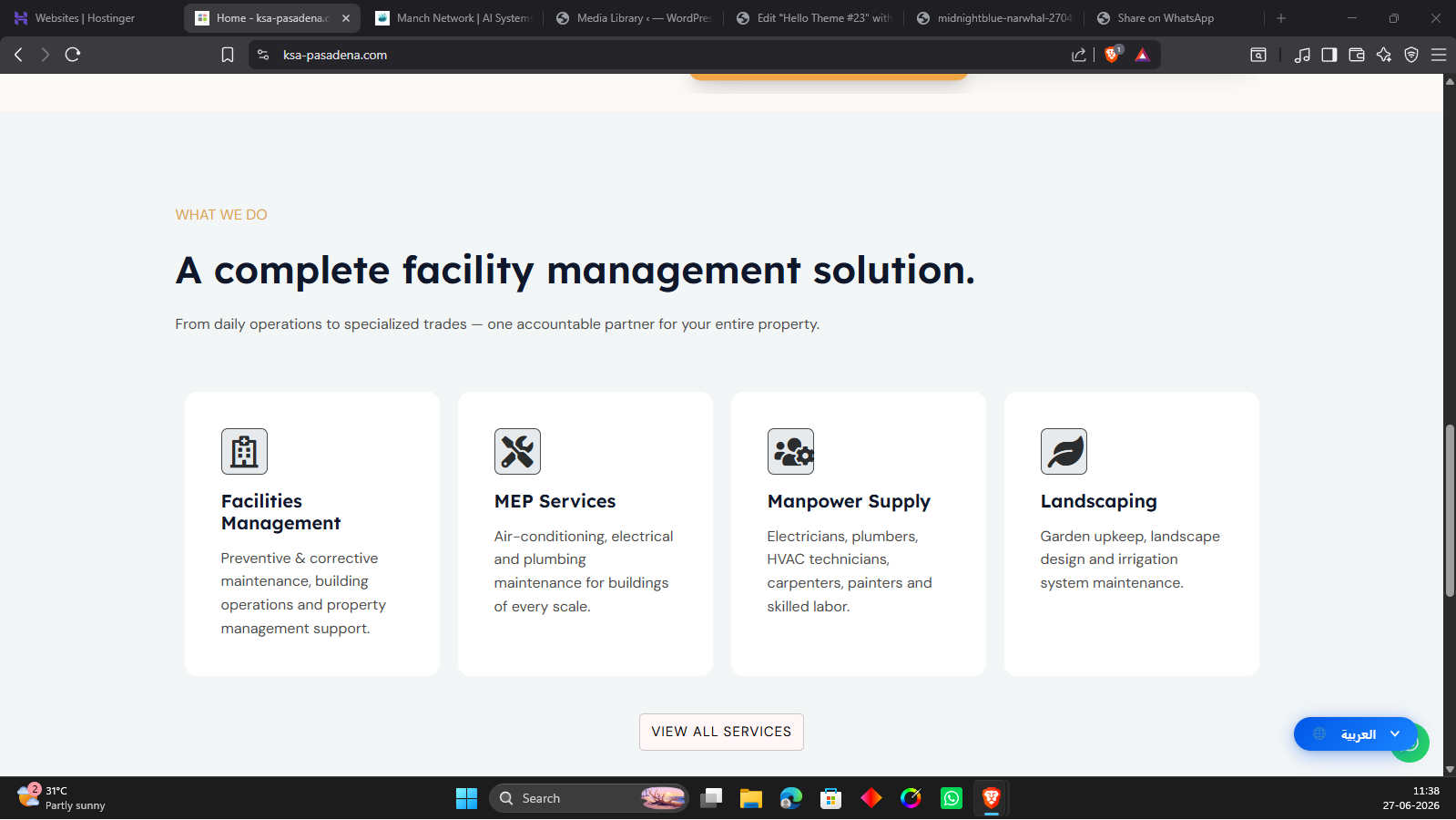Go back using browser back arrow
This screenshot has width=1456, height=820.
click(x=18, y=55)
